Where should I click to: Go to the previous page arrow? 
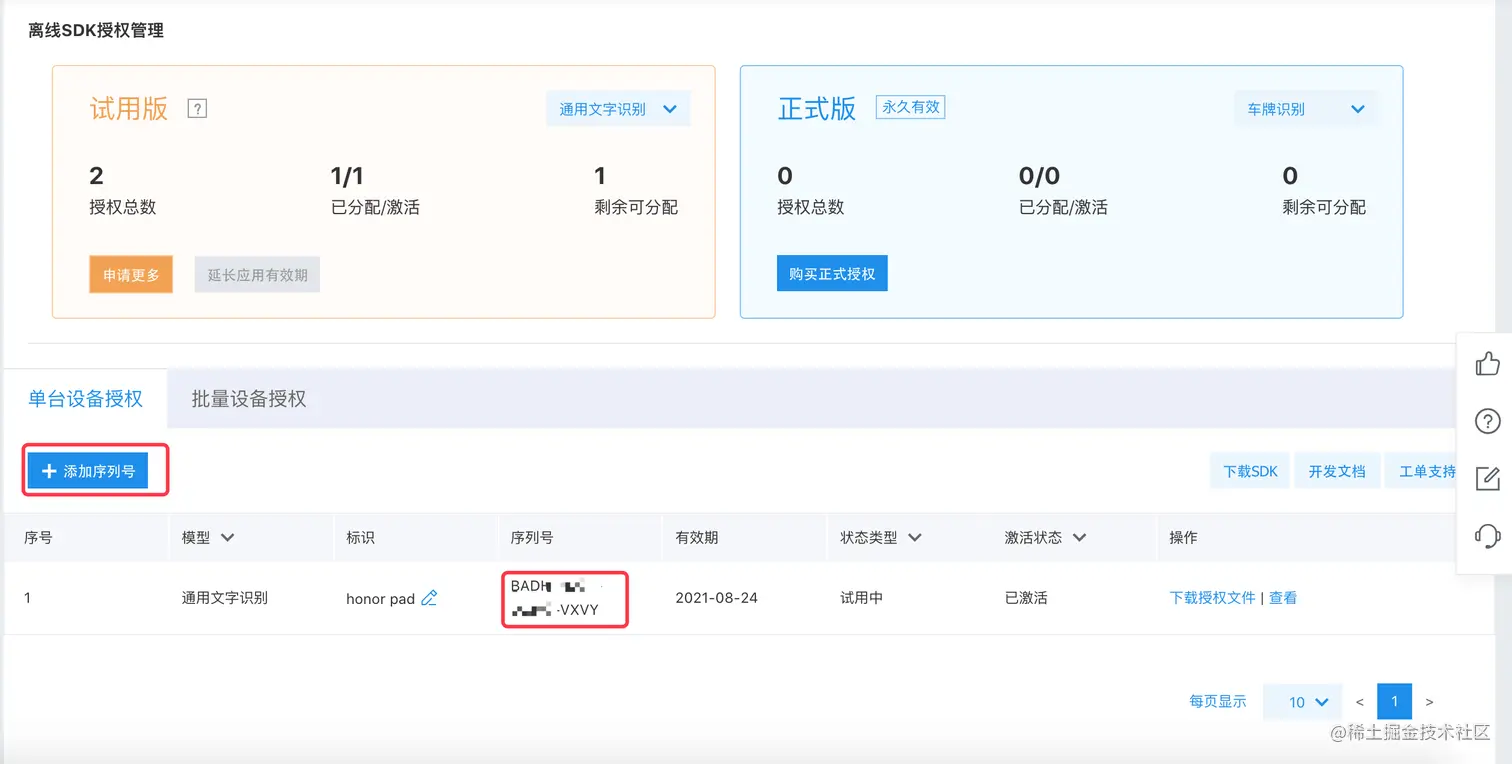click(x=1360, y=702)
